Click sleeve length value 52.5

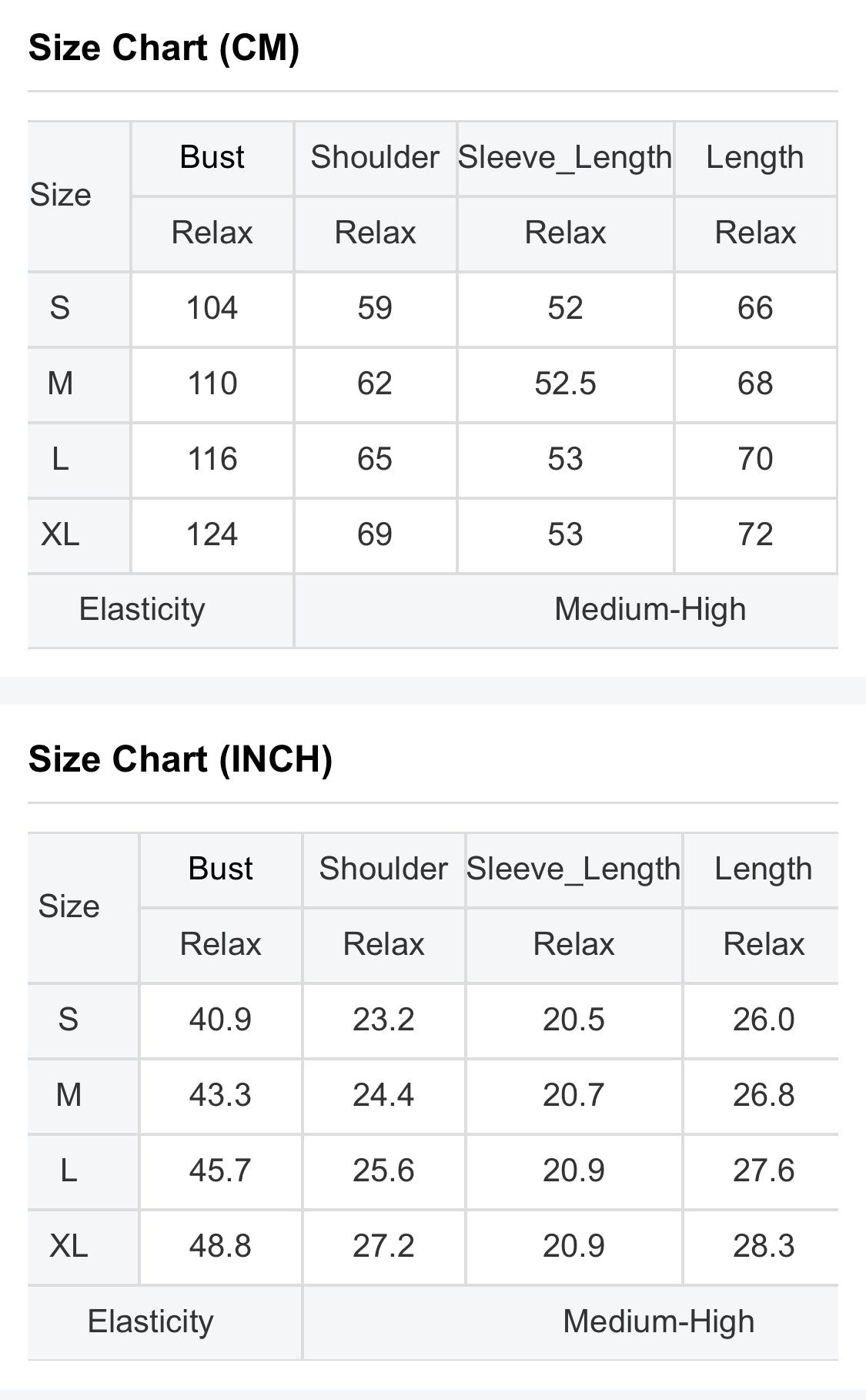click(x=565, y=384)
